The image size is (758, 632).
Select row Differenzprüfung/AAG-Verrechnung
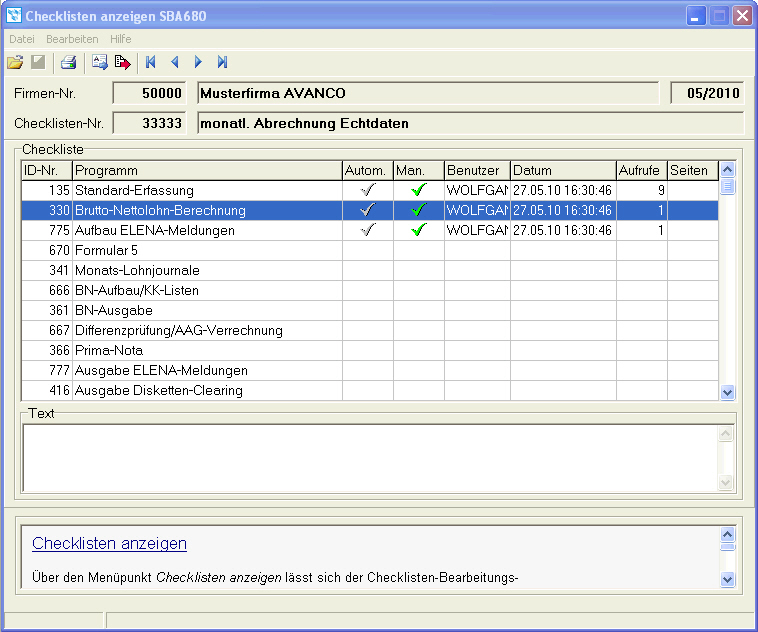[x=370, y=330]
